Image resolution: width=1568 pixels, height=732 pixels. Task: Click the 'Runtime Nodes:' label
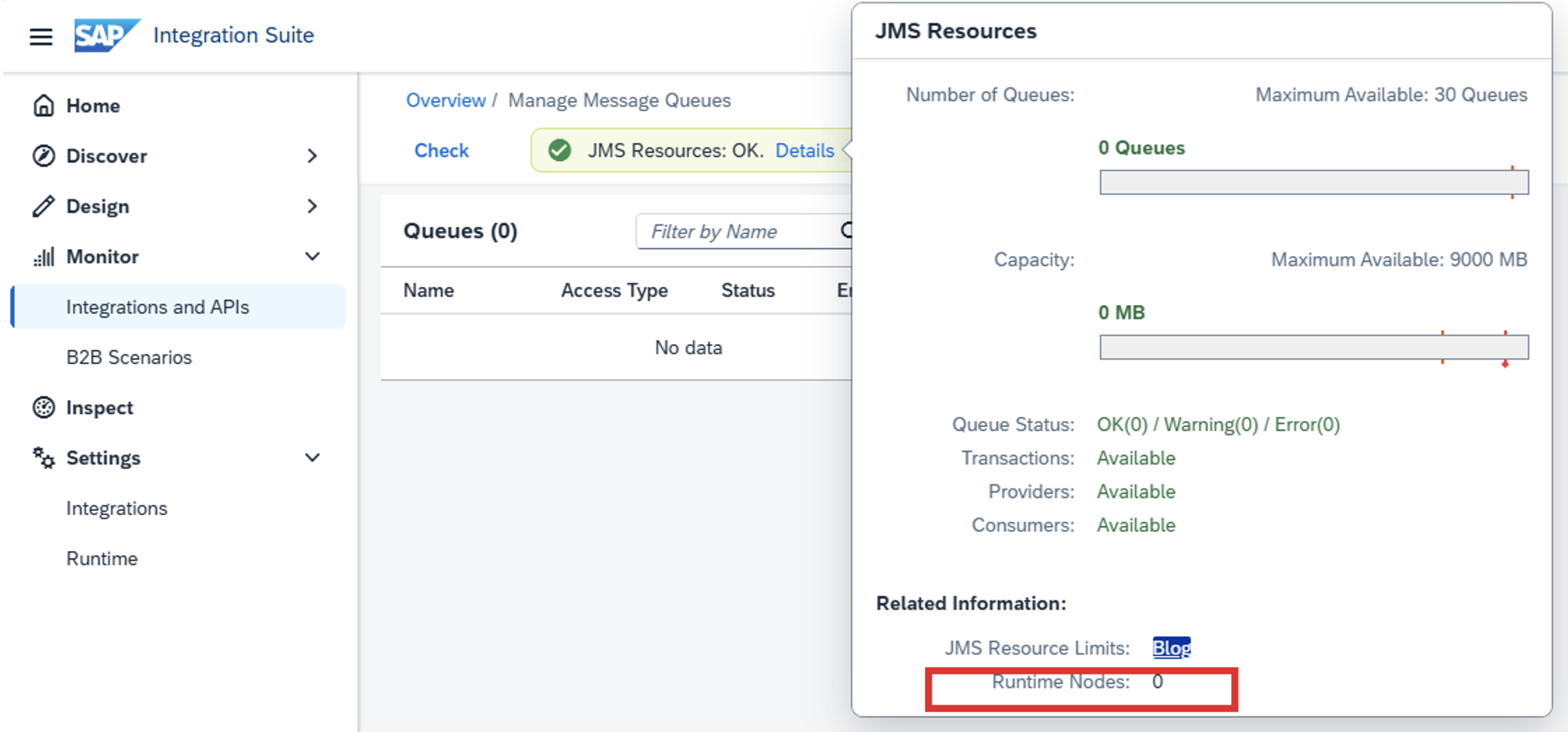pos(1061,682)
